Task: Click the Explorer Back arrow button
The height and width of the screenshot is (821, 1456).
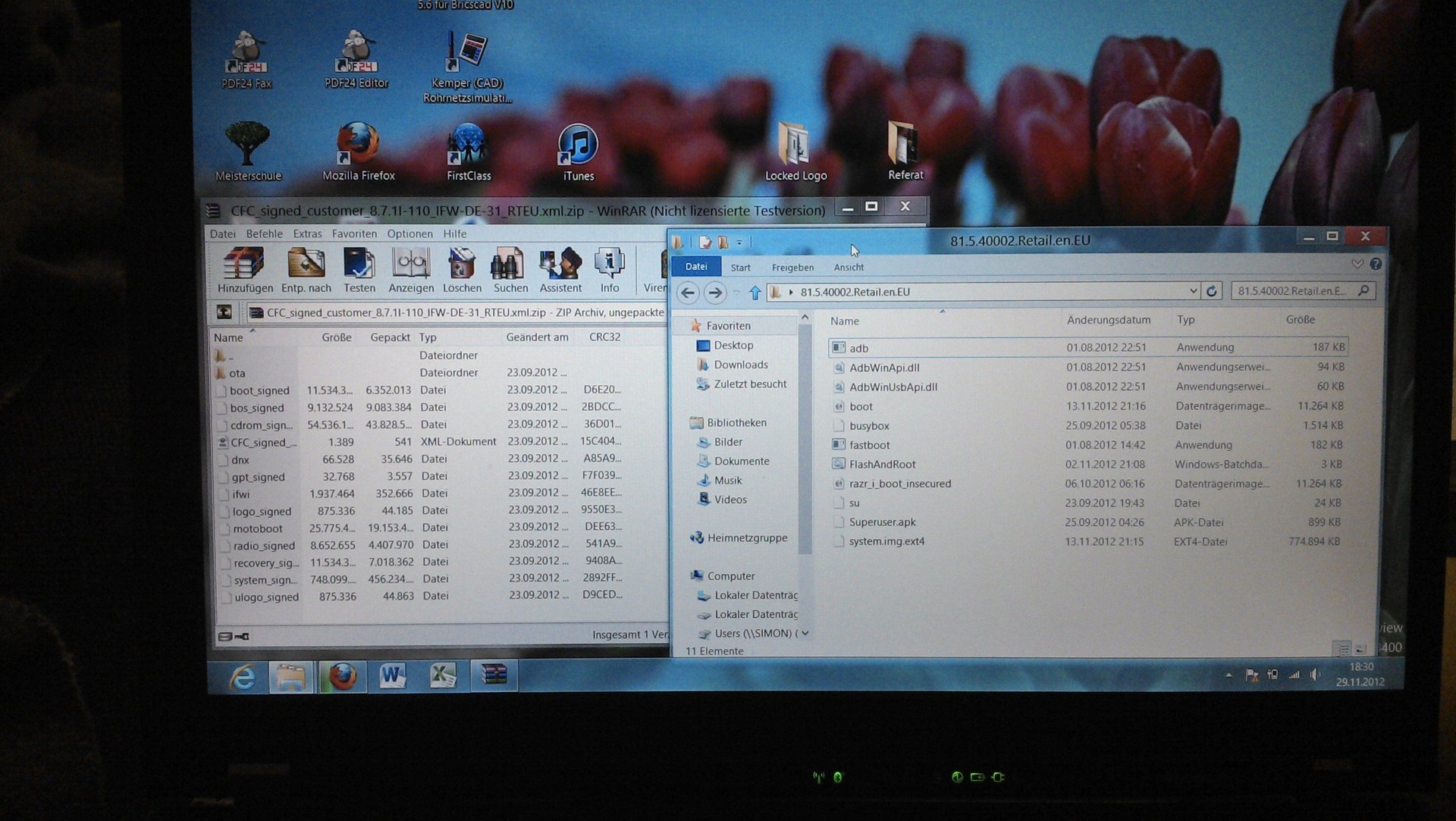Action: click(688, 292)
